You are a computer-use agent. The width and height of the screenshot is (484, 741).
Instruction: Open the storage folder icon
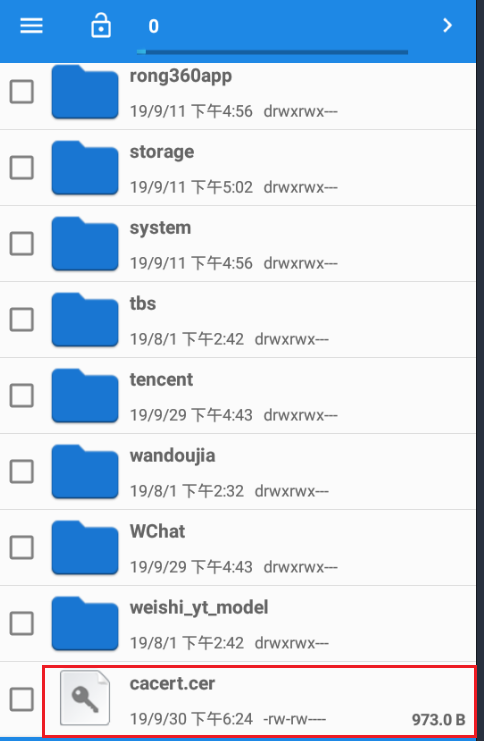85,168
